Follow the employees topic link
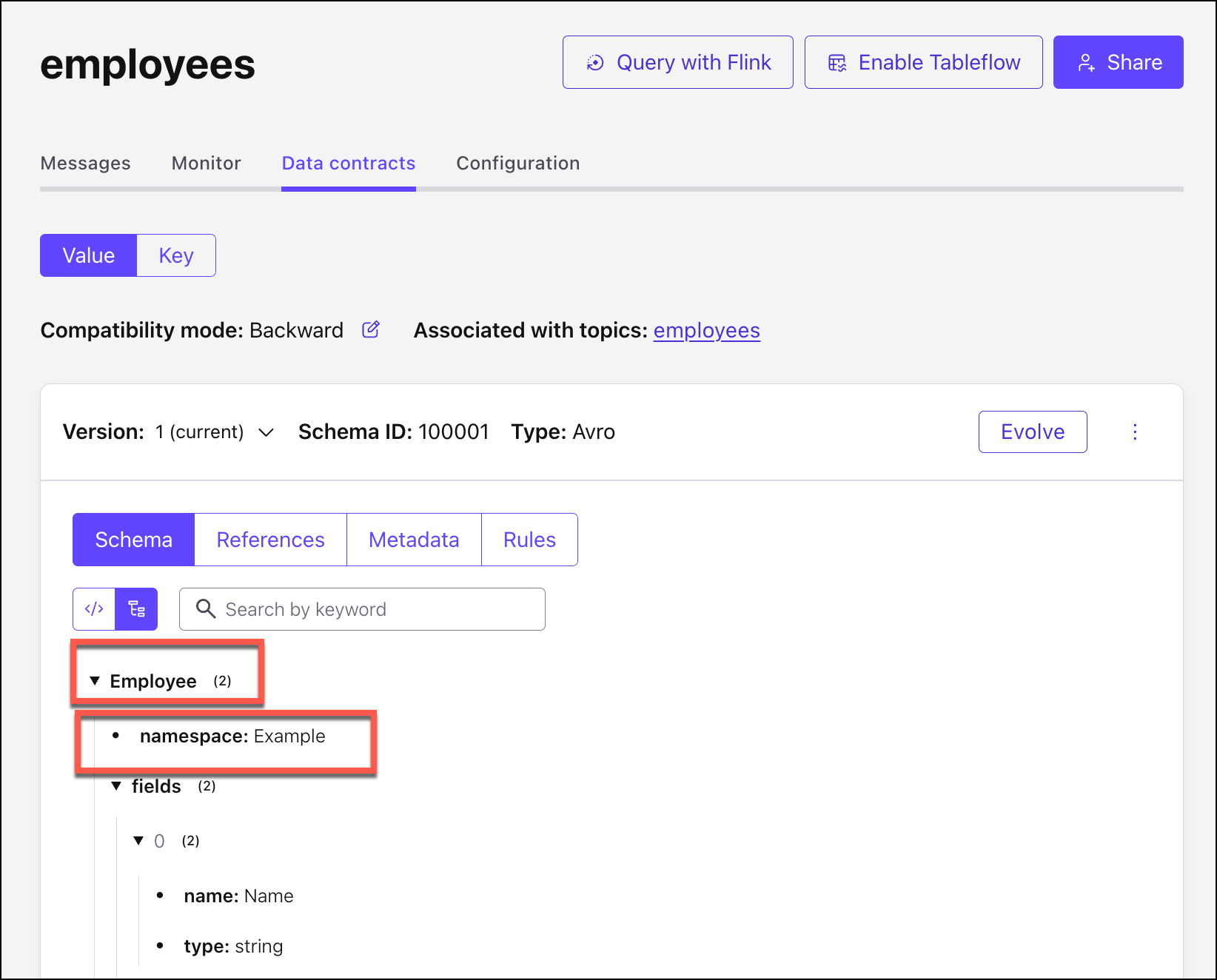Image resolution: width=1217 pixels, height=980 pixels. [706, 330]
